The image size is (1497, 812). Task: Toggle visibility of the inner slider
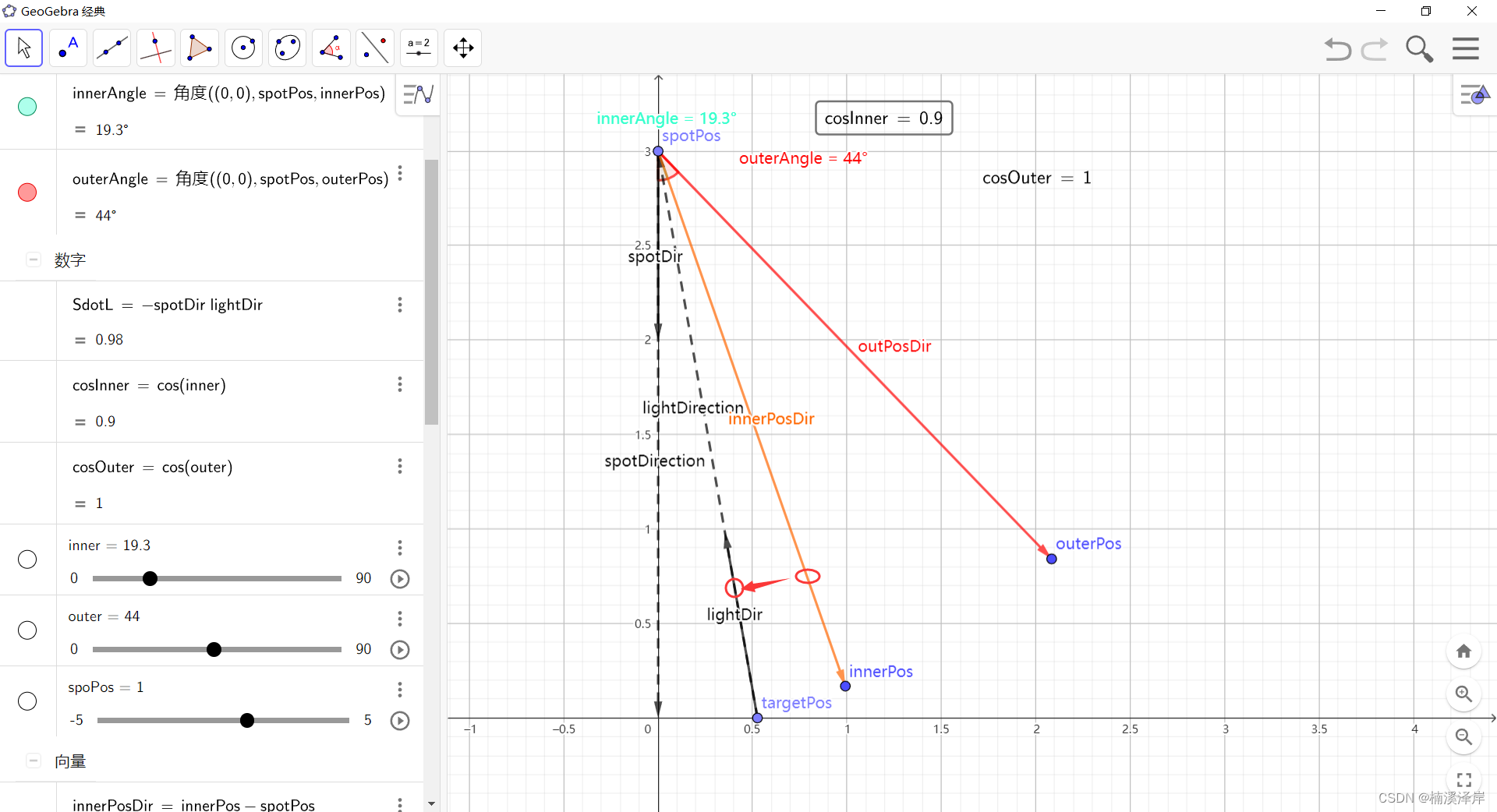[x=27, y=560]
